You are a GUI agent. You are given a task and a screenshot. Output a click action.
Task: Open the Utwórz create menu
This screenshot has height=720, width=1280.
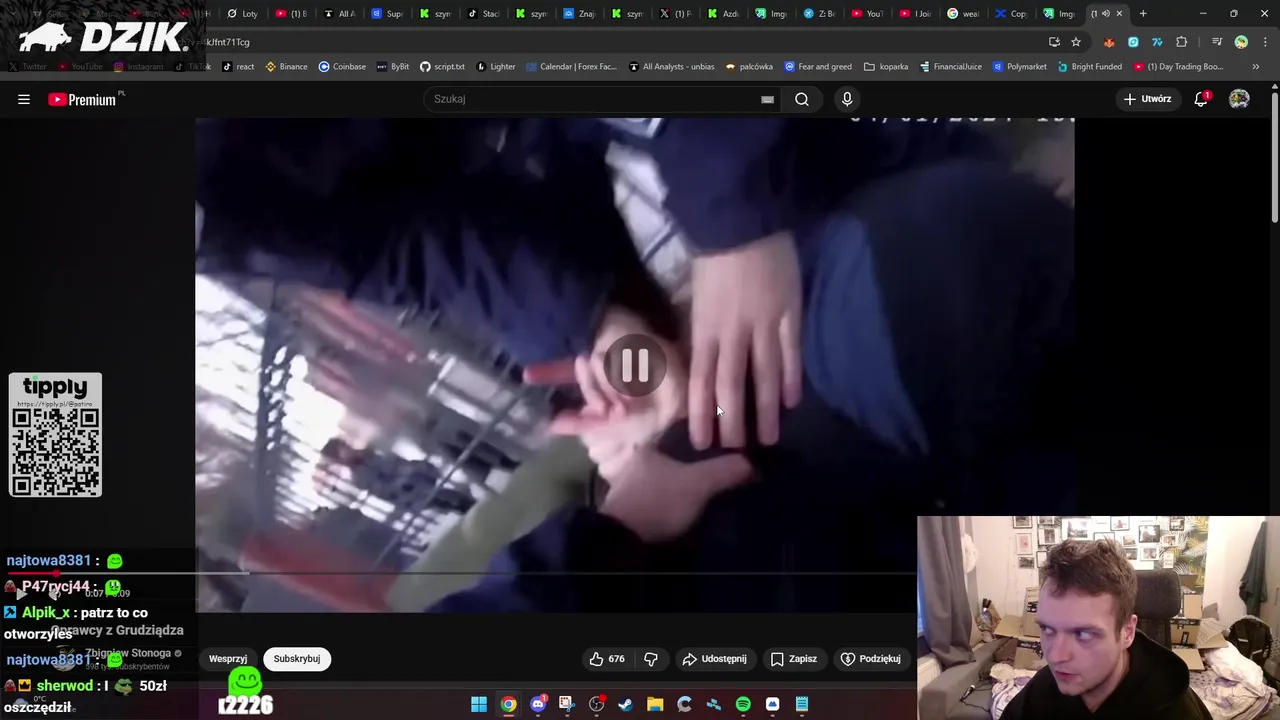click(1147, 99)
